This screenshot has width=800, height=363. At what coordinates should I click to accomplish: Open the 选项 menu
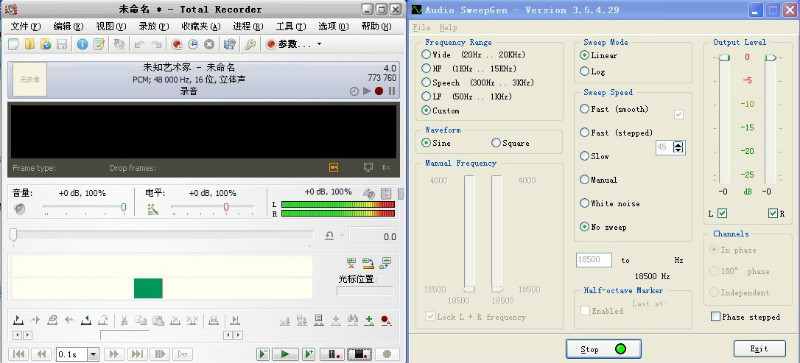tap(334, 26)
